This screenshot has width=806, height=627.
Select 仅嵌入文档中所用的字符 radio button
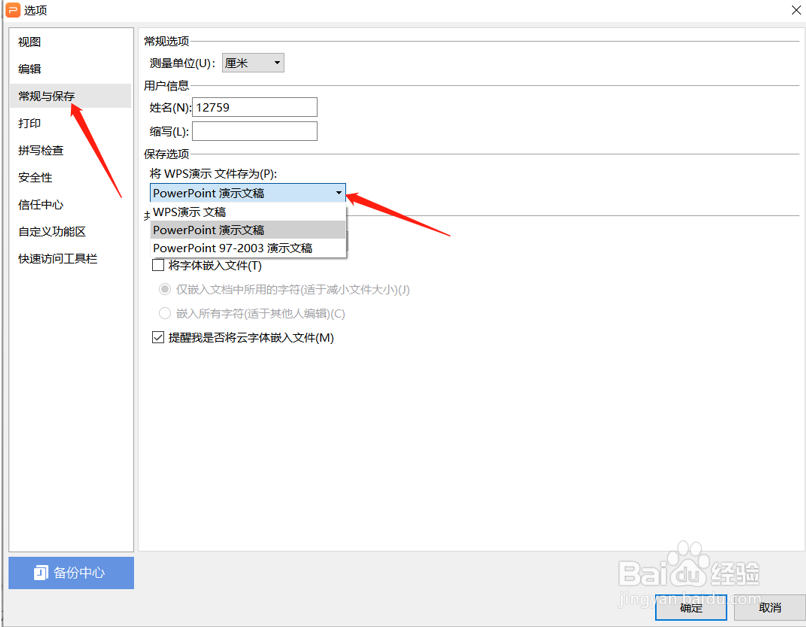click(x=164, y=289)
